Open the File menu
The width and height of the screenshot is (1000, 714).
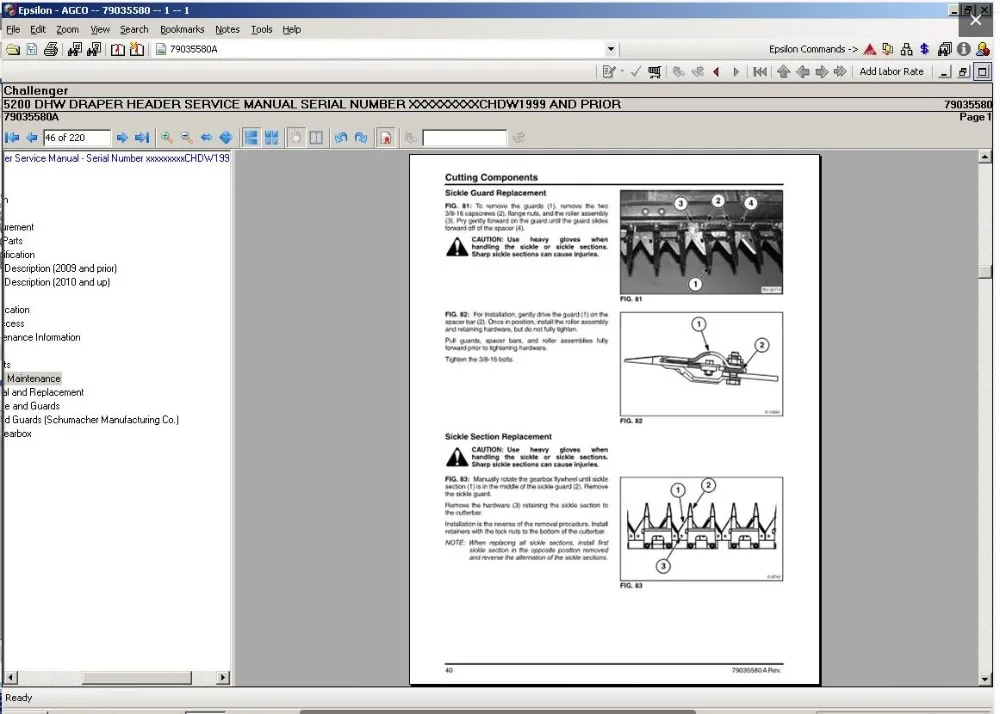click(x=13, y=29)
